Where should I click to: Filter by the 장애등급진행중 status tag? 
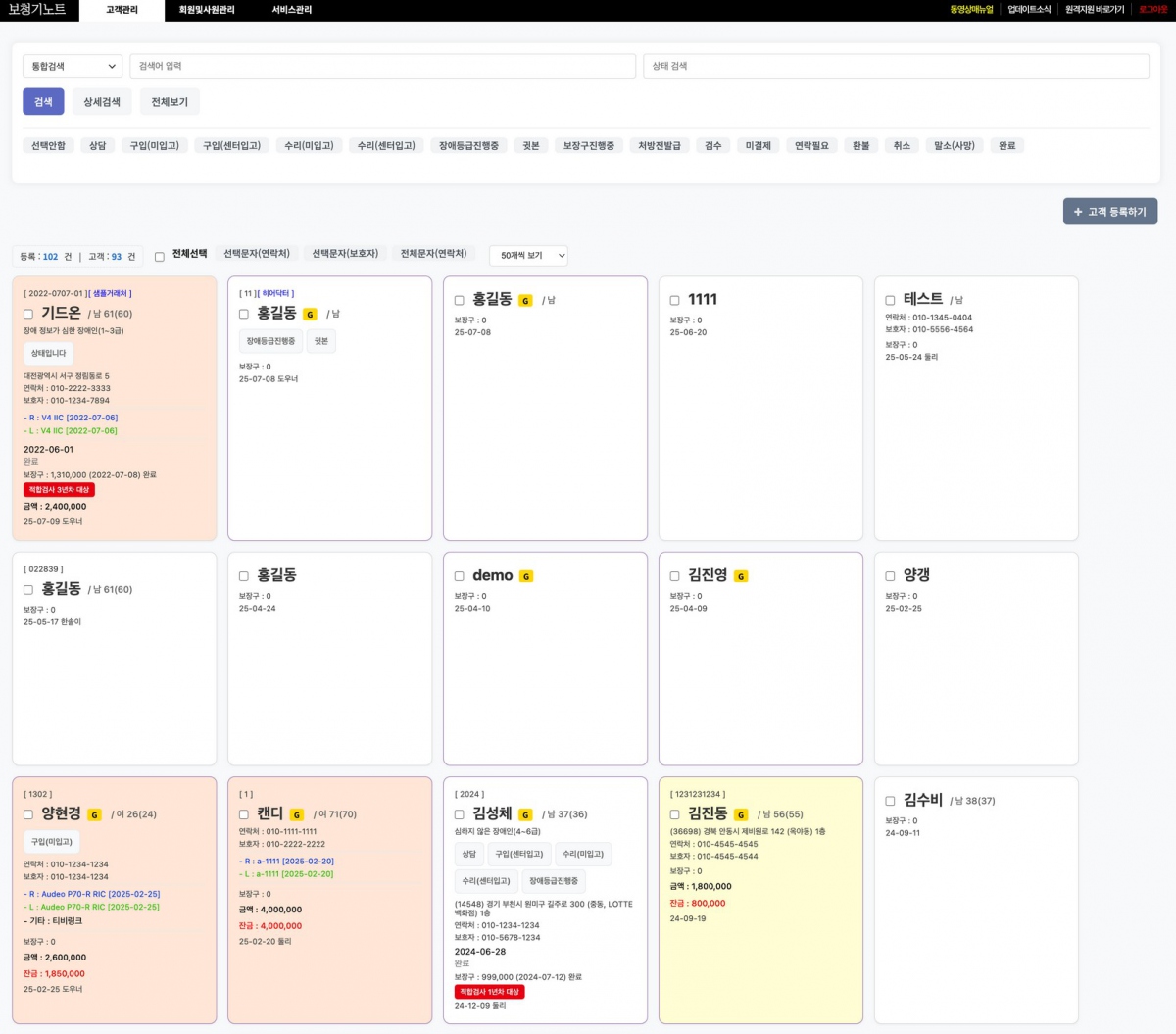[468, 146]
